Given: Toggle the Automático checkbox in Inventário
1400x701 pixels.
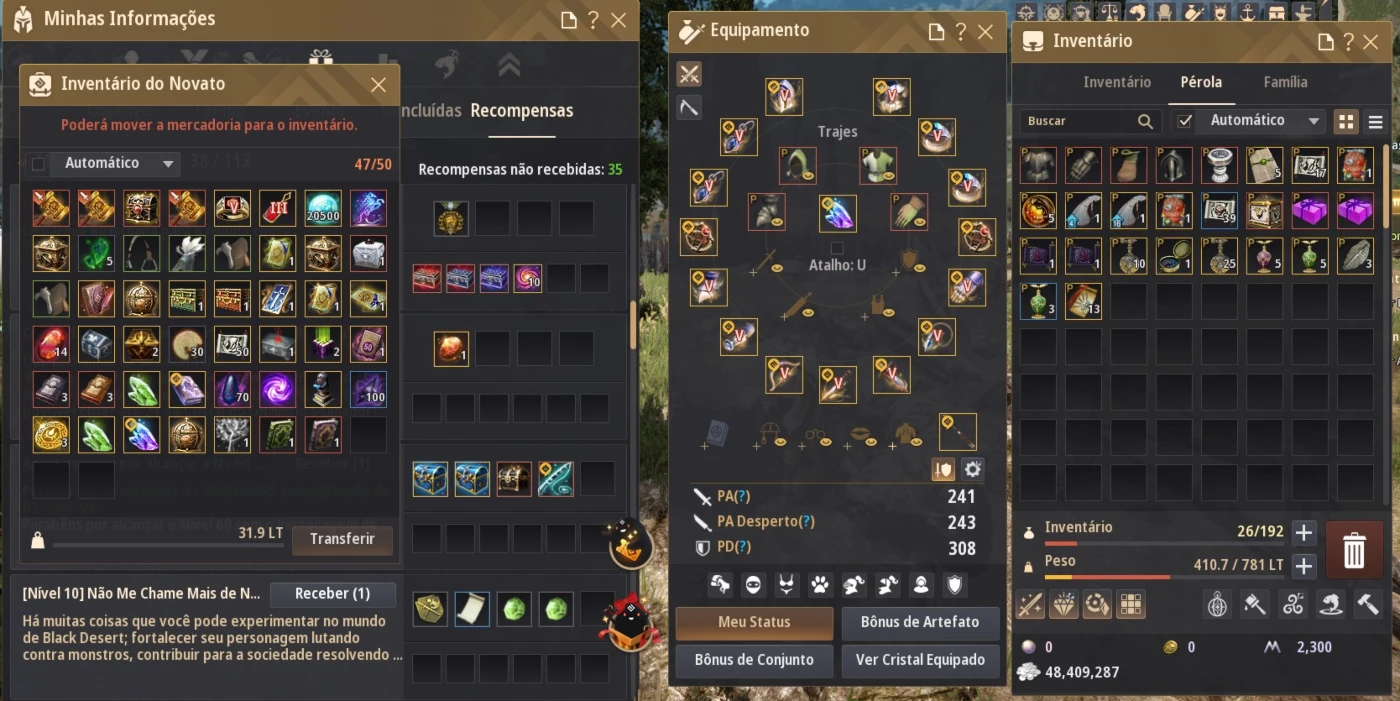Looking at the screenshot, I should point(1185,121).
